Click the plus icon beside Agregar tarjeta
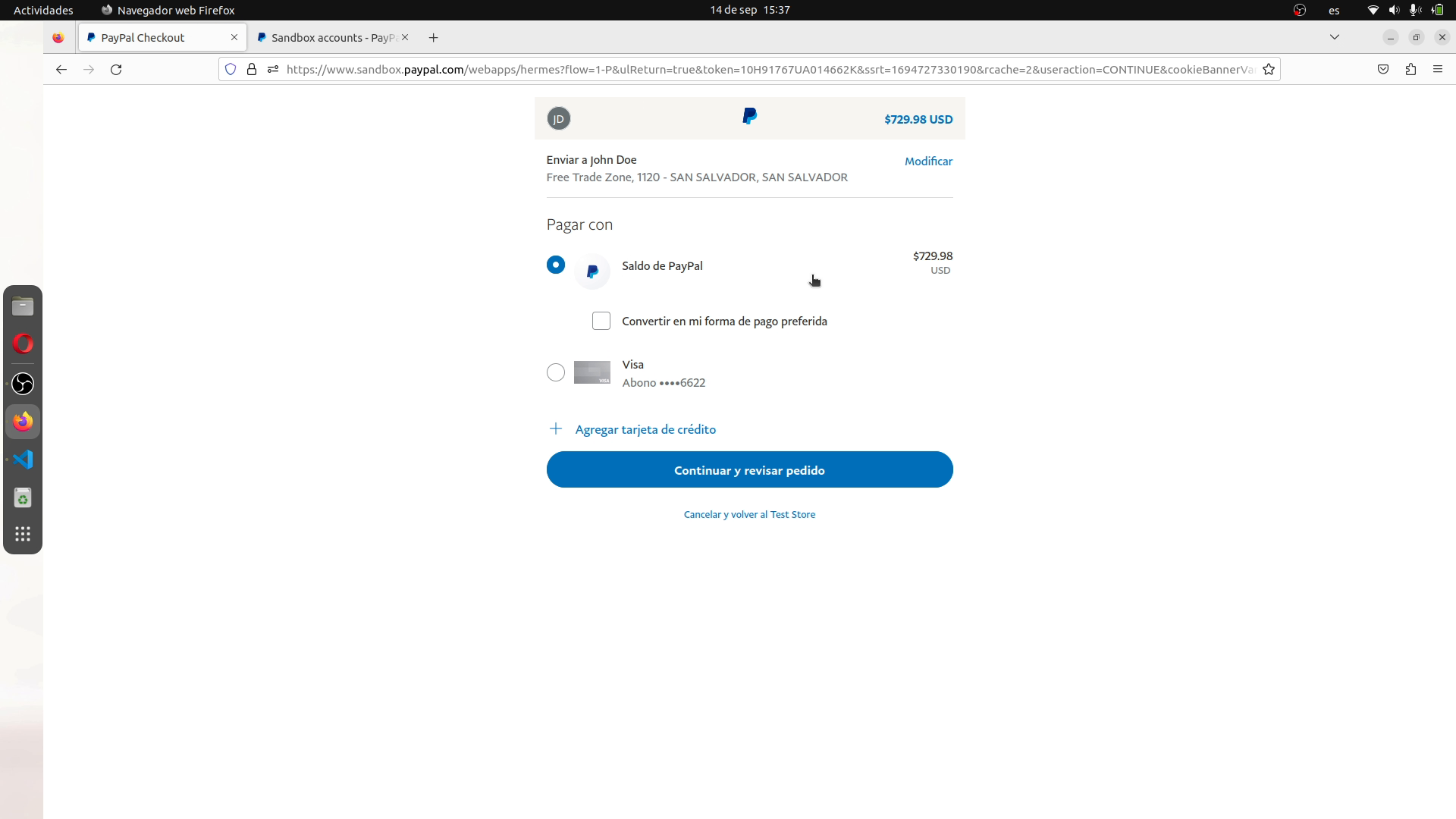The width and height of the screenshot is (1456, 819). pos(556,429)
